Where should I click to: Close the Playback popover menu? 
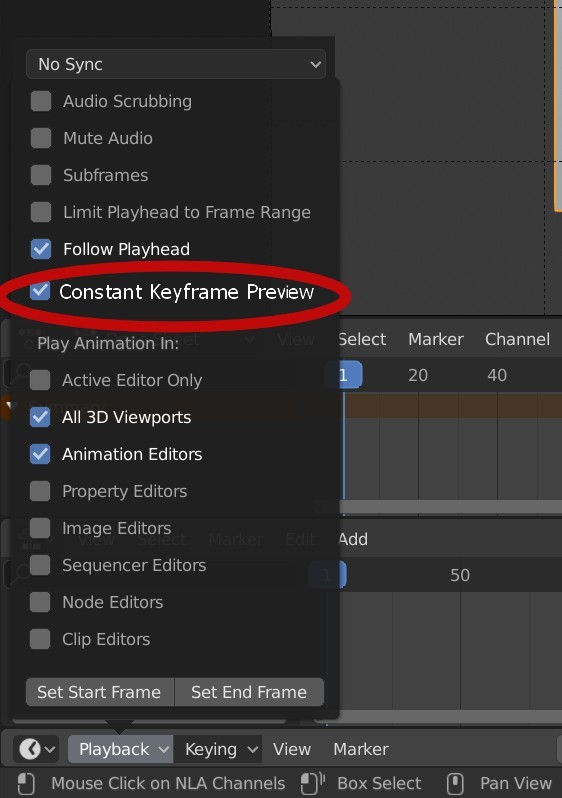(120, 749)
